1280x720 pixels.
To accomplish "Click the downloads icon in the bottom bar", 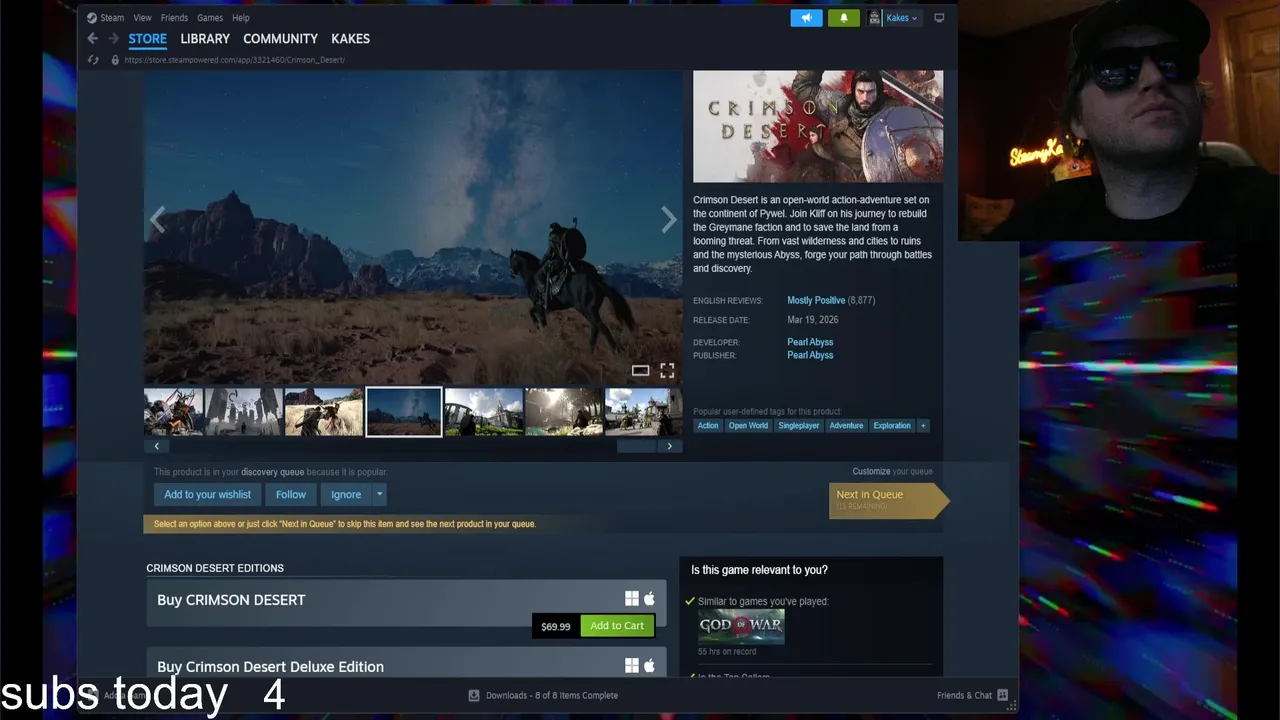I will (x=474, y=695).
